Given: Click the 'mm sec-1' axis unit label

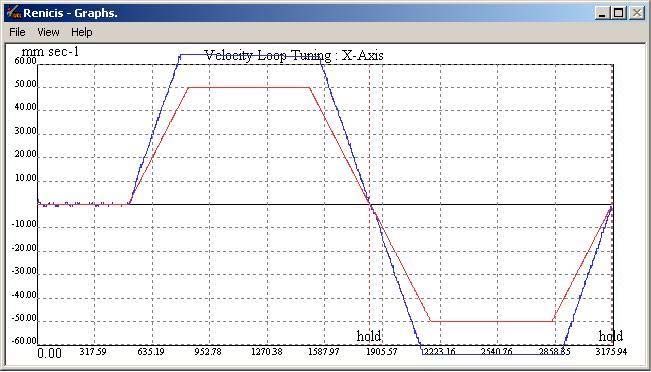Looking at the screenshot, I should point(50,51).
